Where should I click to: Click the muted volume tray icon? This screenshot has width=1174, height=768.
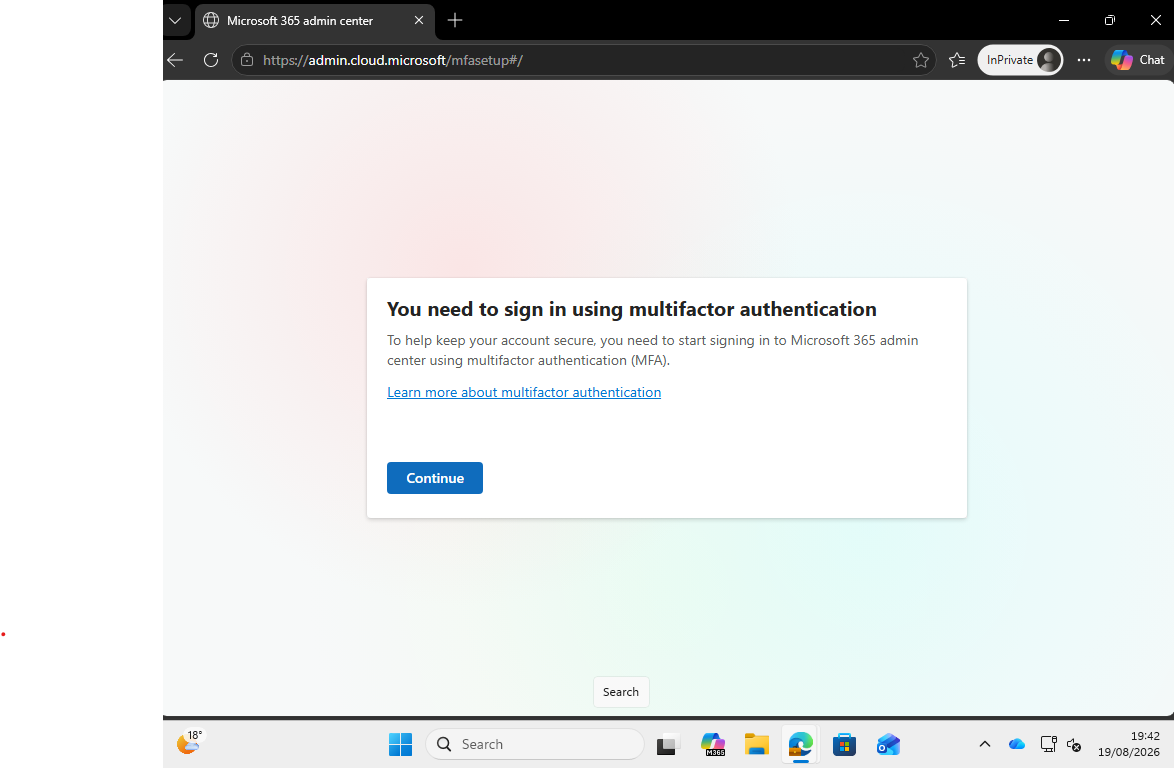click(1074, 745)
